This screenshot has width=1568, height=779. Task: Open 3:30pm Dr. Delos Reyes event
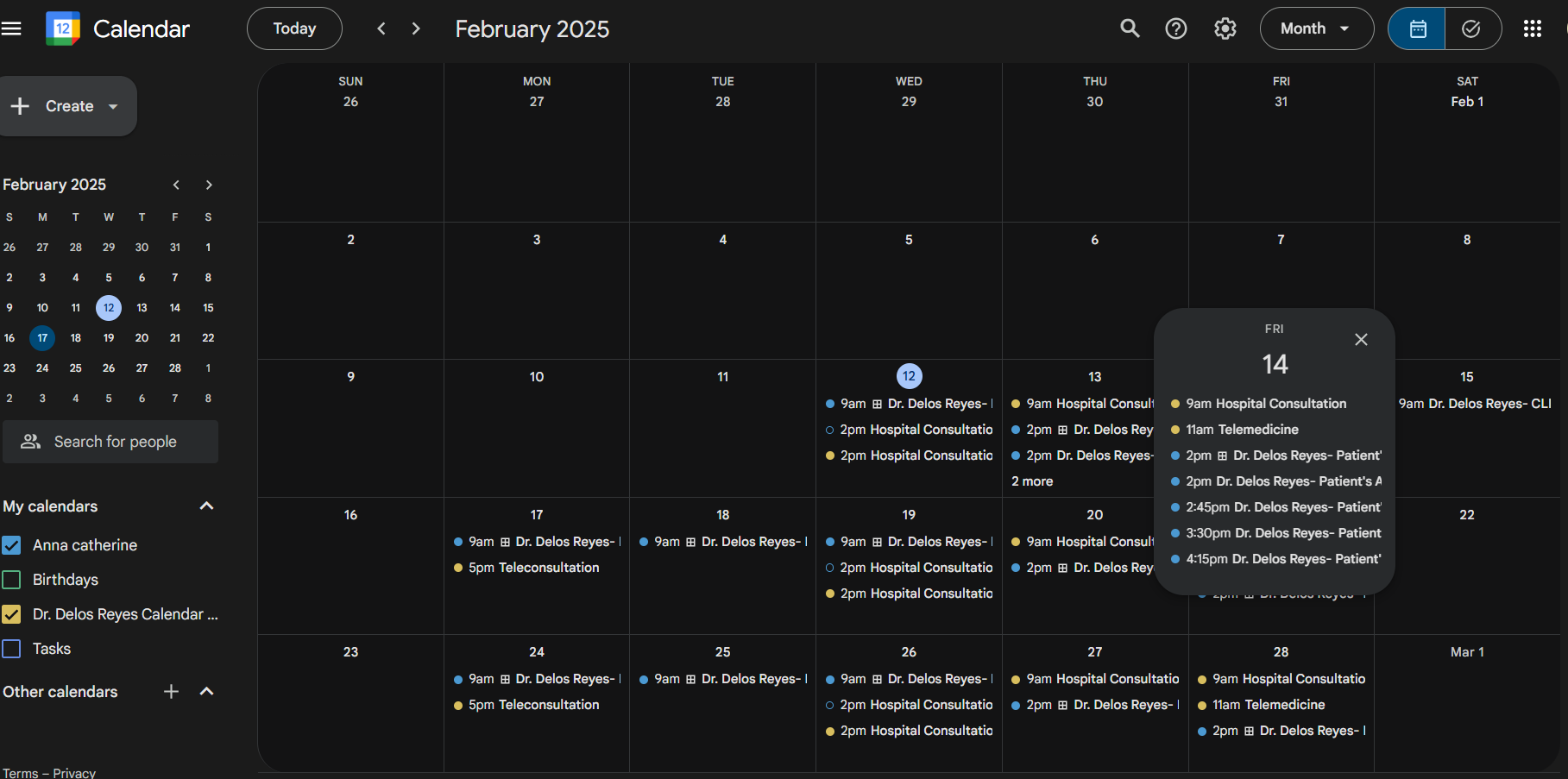tap(1275, 533)
